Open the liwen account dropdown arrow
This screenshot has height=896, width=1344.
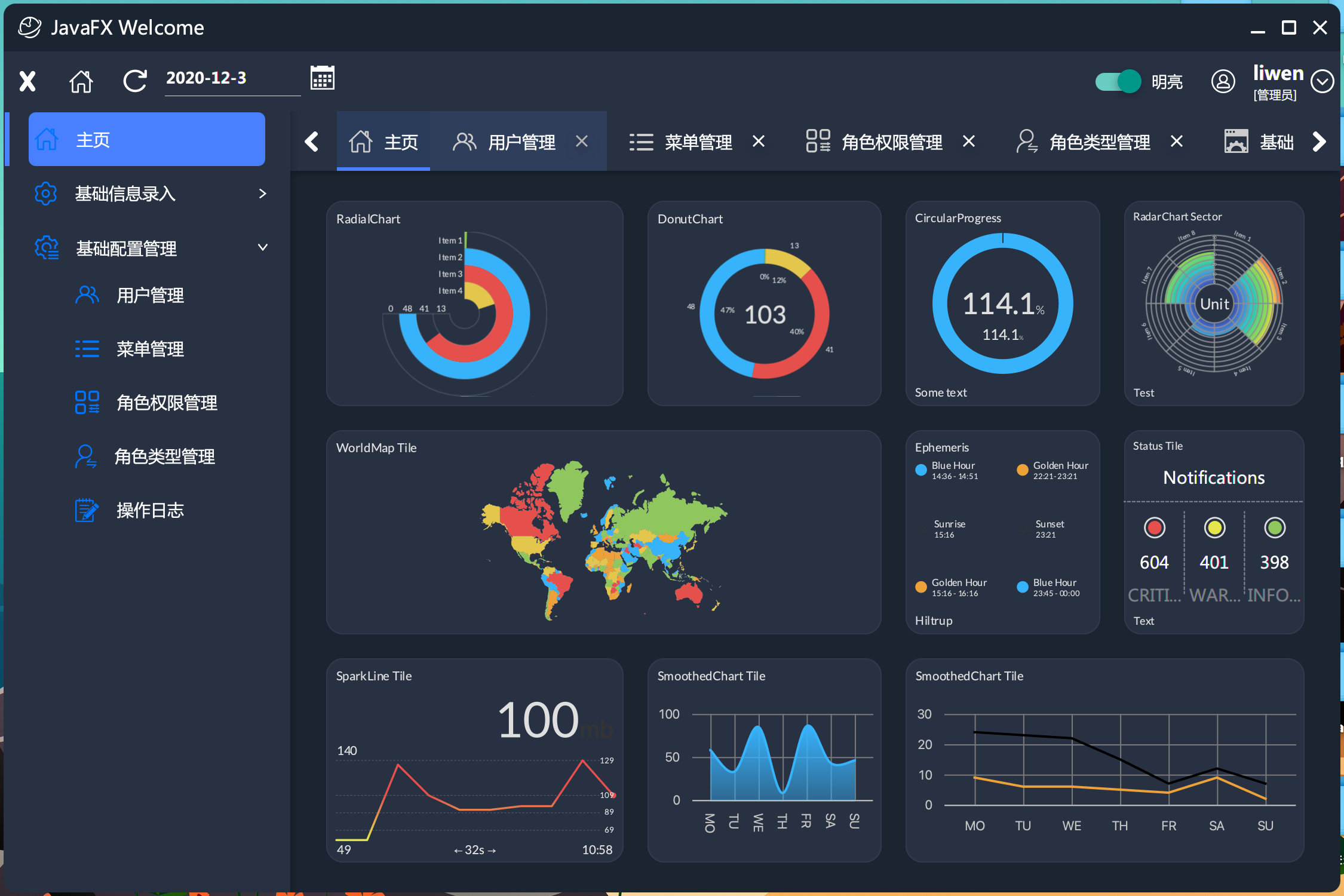1322,81
